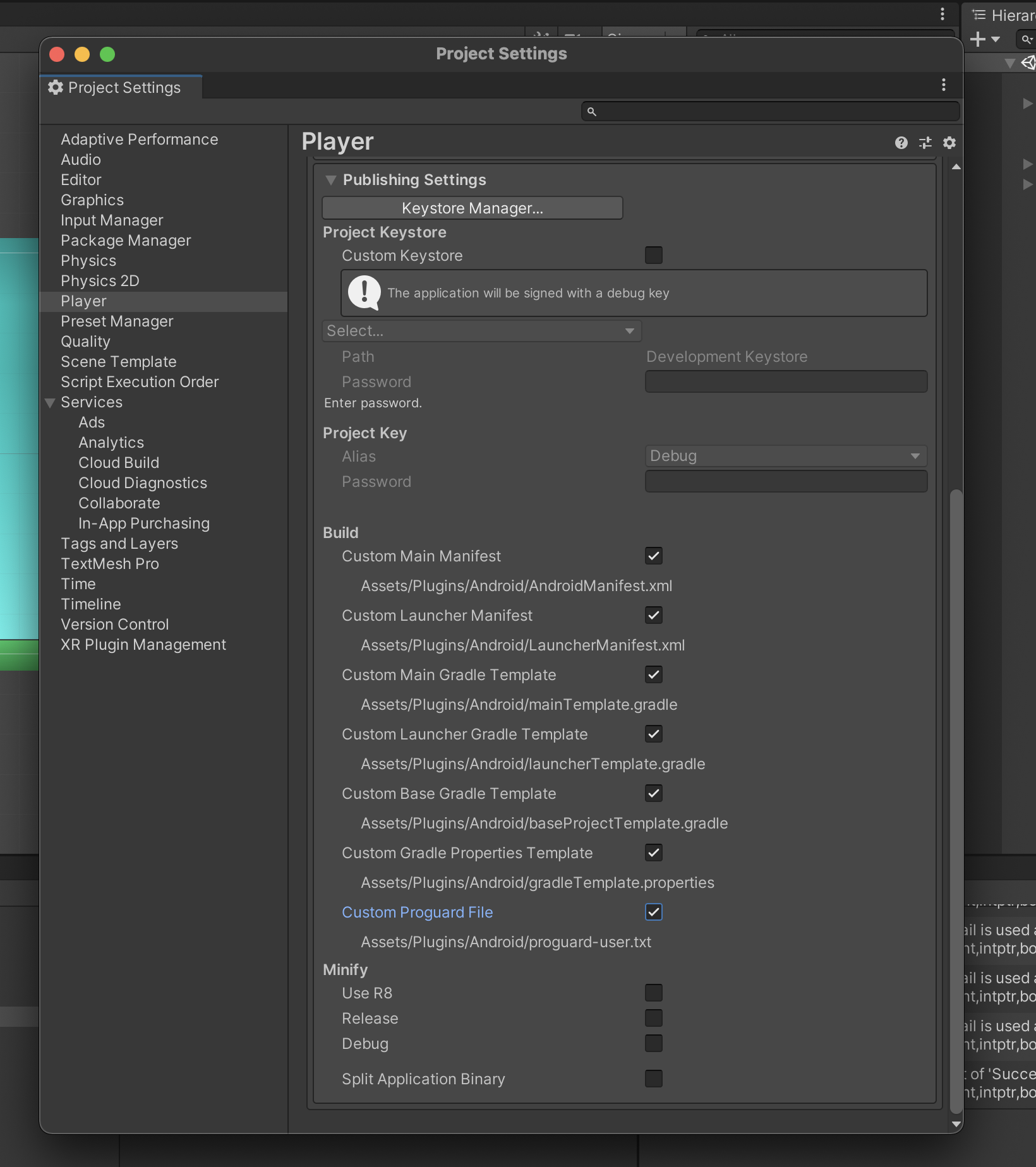Viewport: 1036px width, 1167px height.
Task: Click the Custom Proguard File link
Action: tap(417, 912)
